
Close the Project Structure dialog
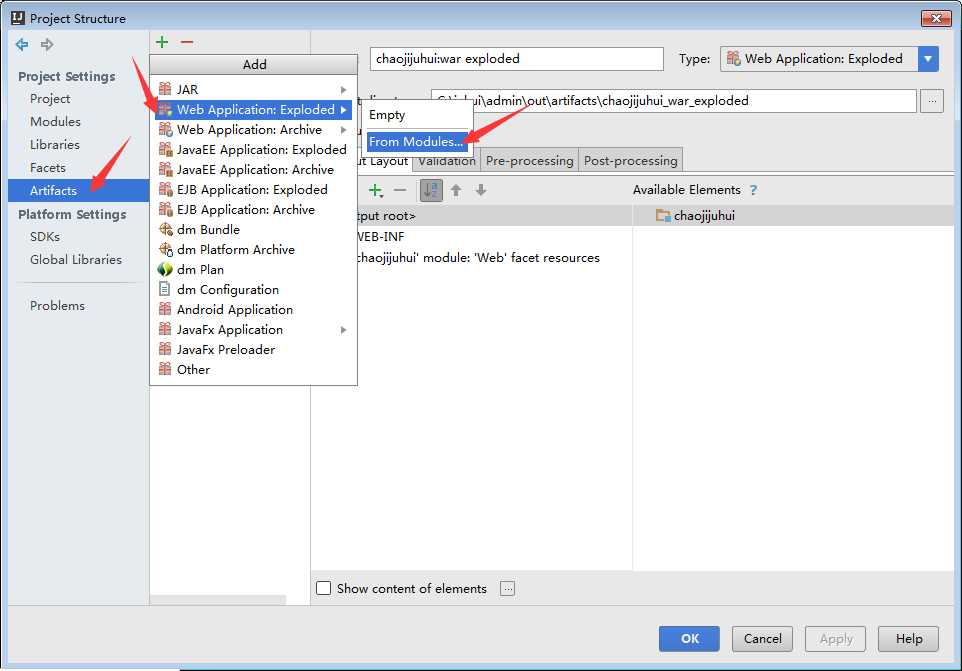(x=936, y=18)
